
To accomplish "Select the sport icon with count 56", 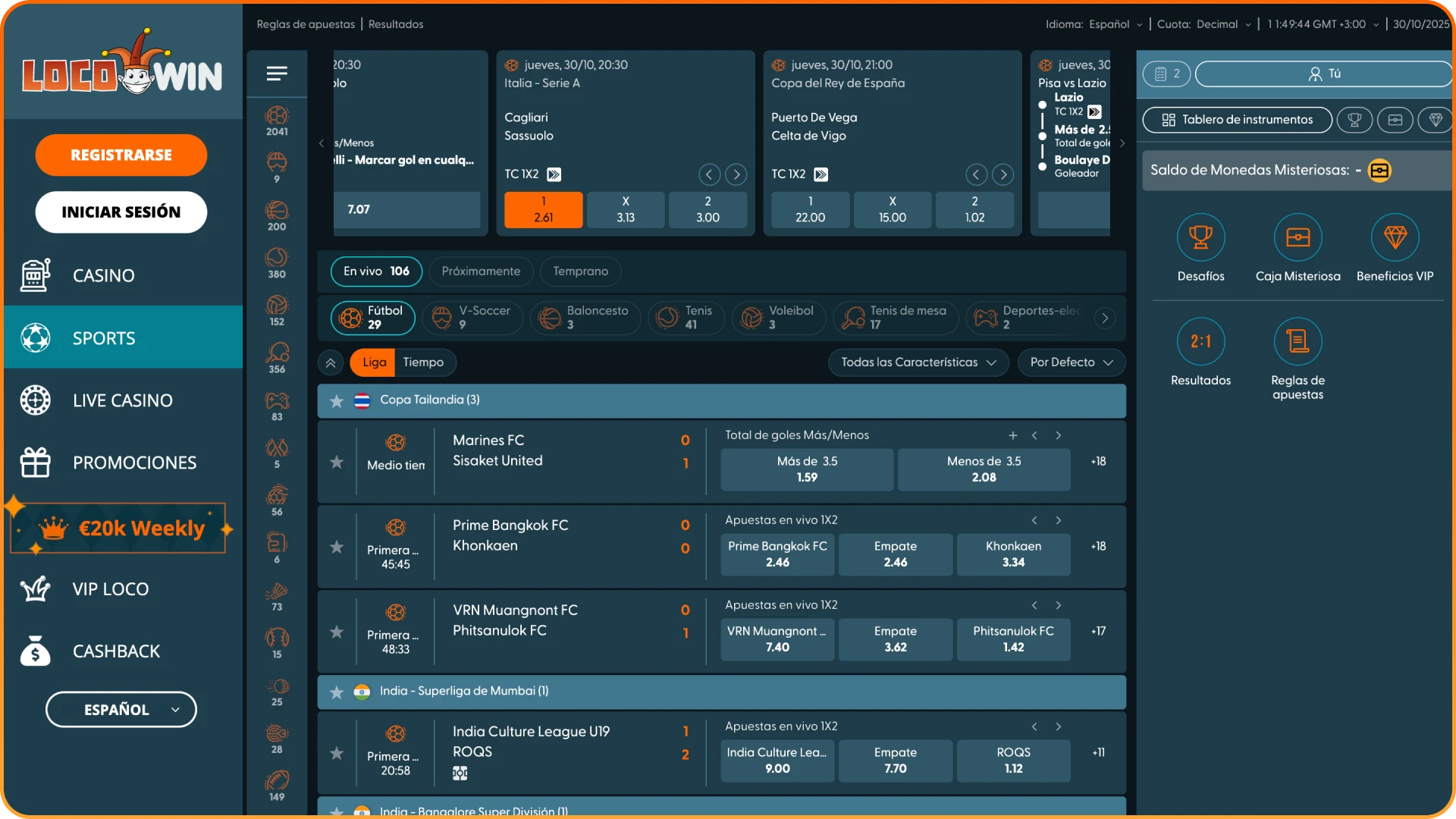I will (277, 501).
